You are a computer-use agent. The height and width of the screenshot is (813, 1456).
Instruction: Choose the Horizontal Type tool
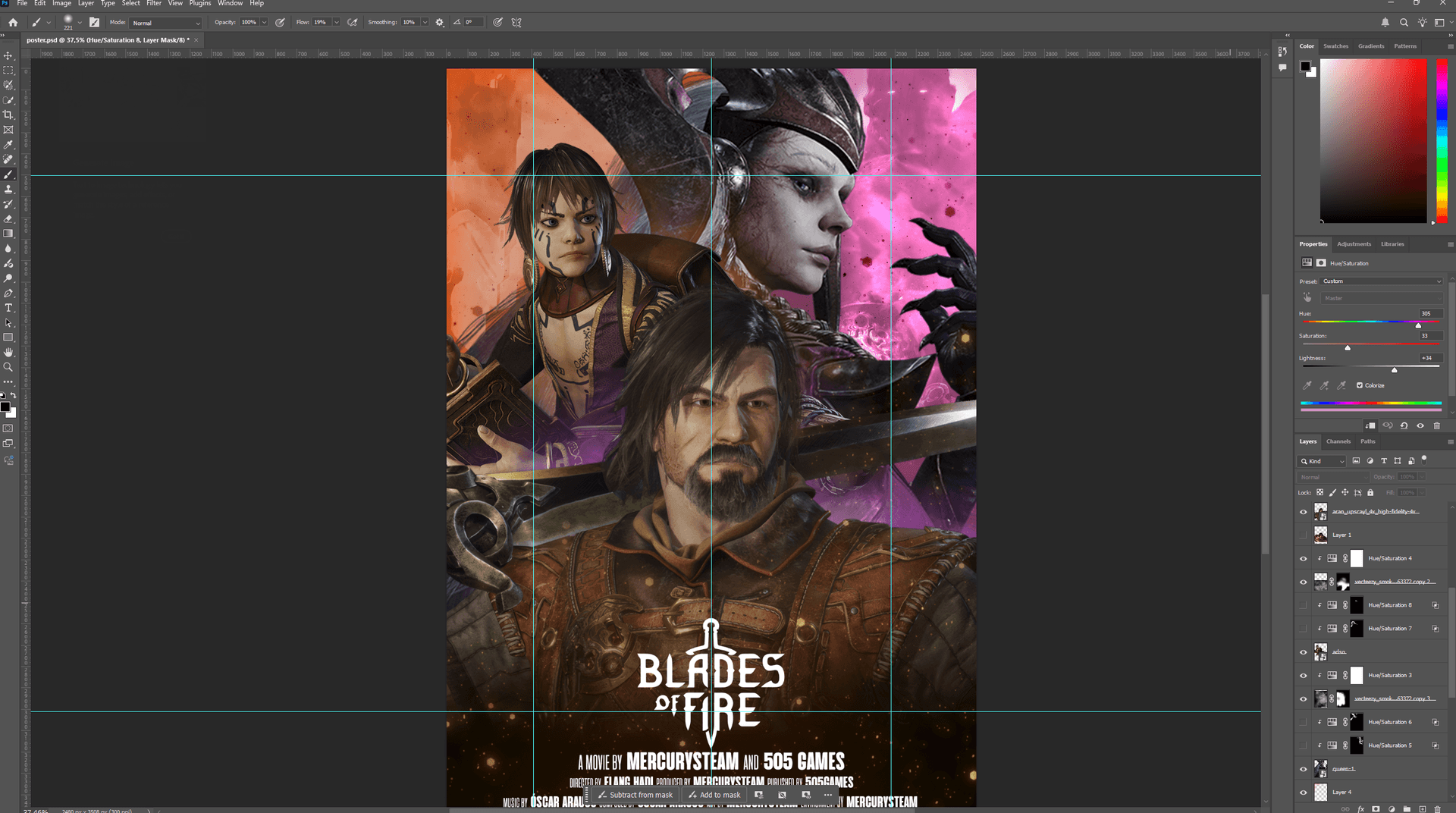(x=8, y=308)
